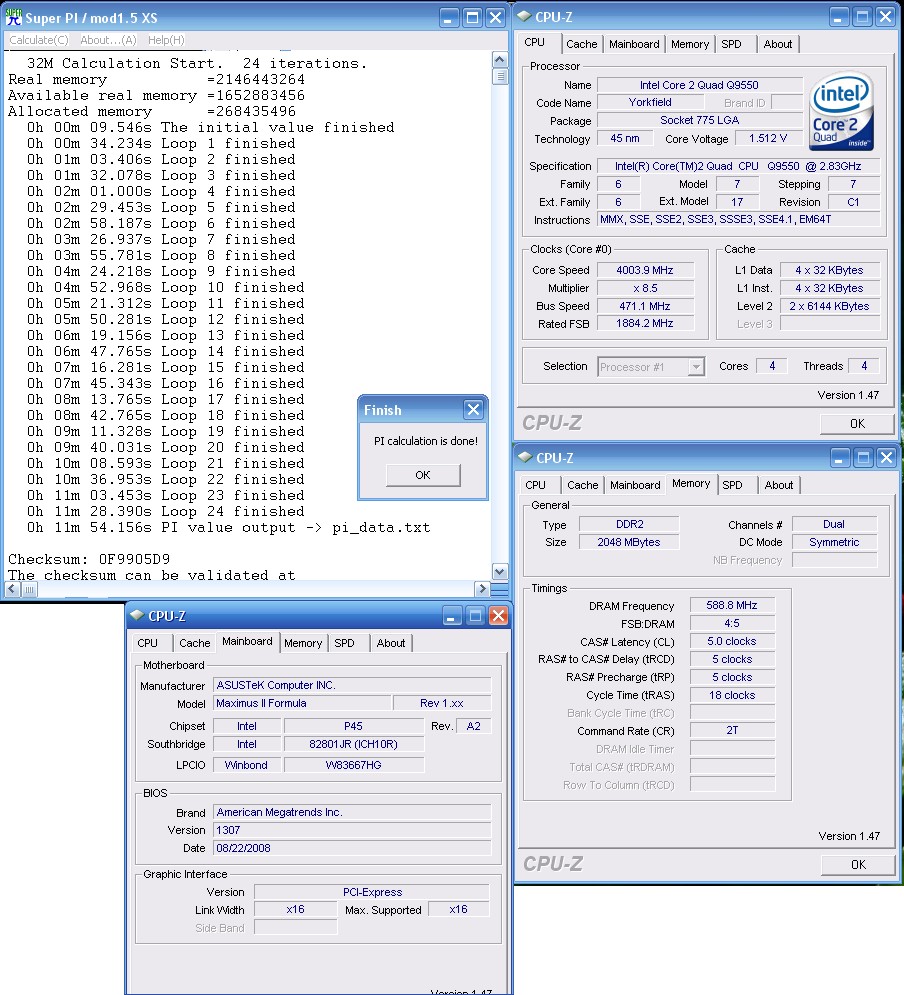The image size is (904, 995).
Task: Close the Mainboard CPU-Z window
Action: click(499, 615)
